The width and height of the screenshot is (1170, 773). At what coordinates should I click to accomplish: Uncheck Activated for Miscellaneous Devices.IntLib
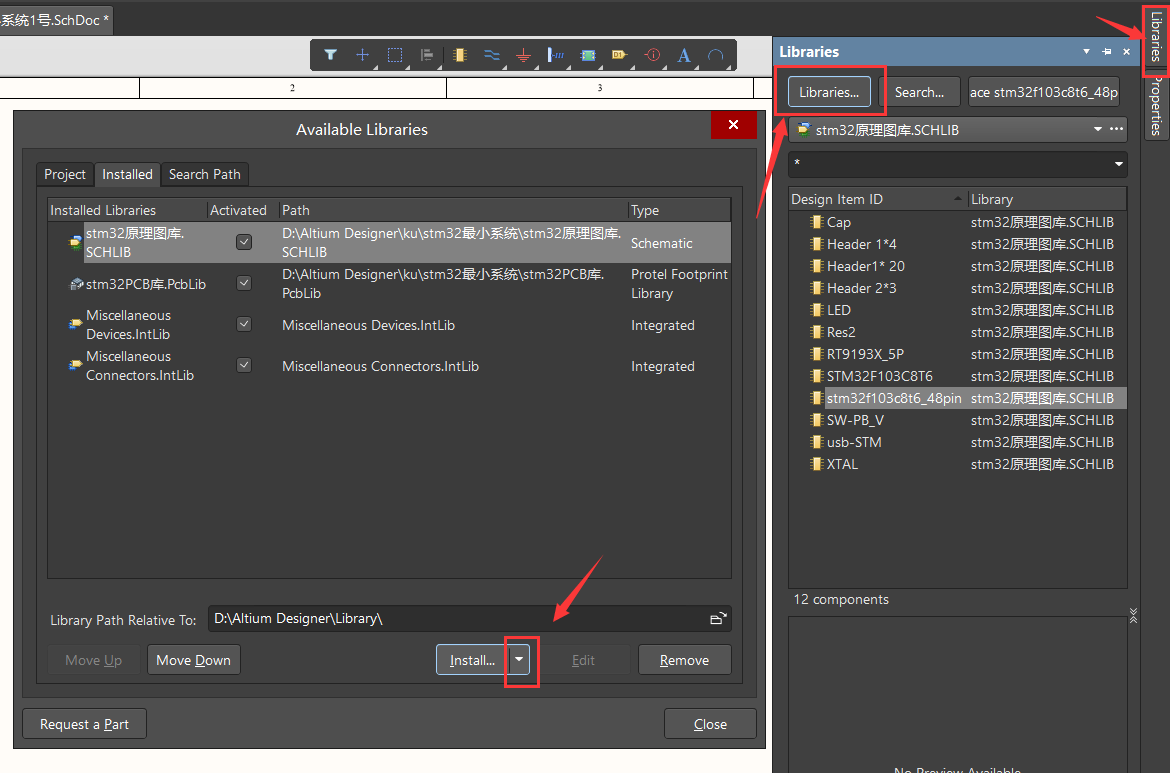tap(244, 324)
